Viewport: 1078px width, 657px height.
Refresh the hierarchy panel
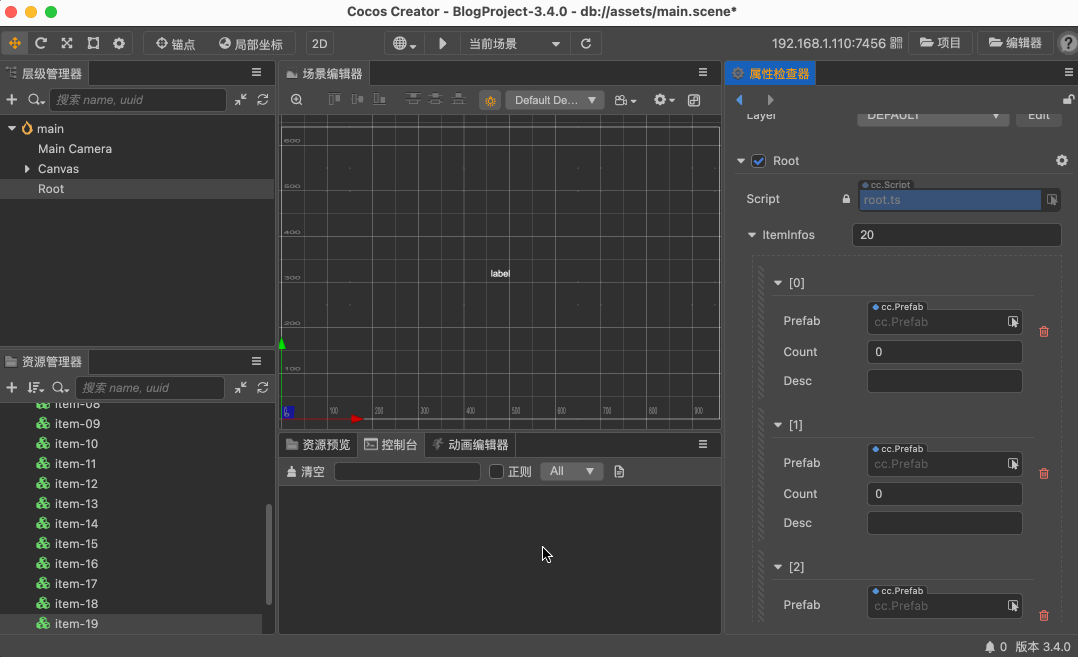coord(263,100)
